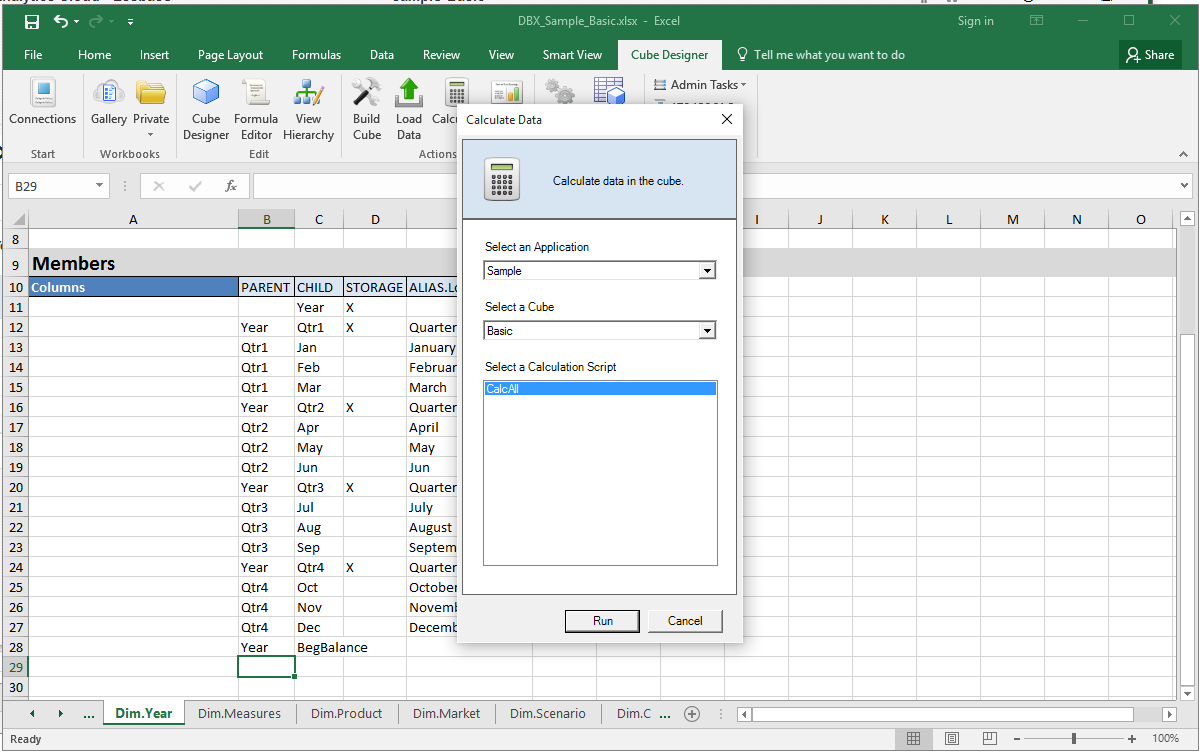This screenshot has width=1199, height=752.
Task: Open the Dim.Measures sheet tab
Action: (239, 714)
